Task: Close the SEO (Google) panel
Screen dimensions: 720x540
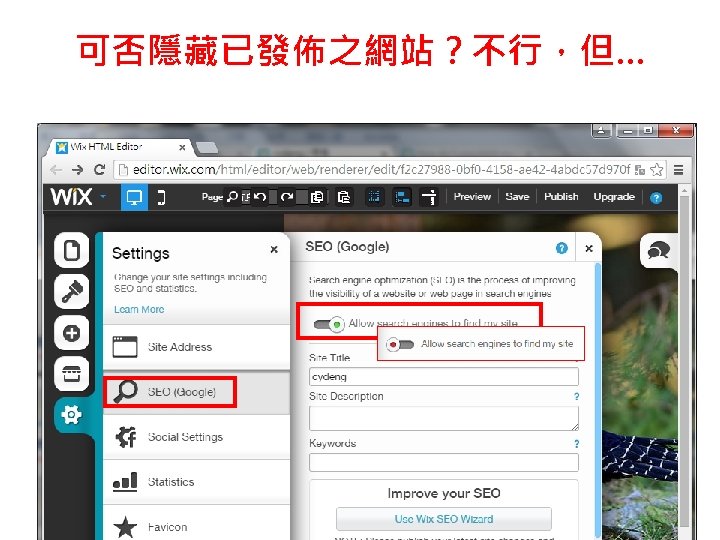Action: tap(589, 248)
